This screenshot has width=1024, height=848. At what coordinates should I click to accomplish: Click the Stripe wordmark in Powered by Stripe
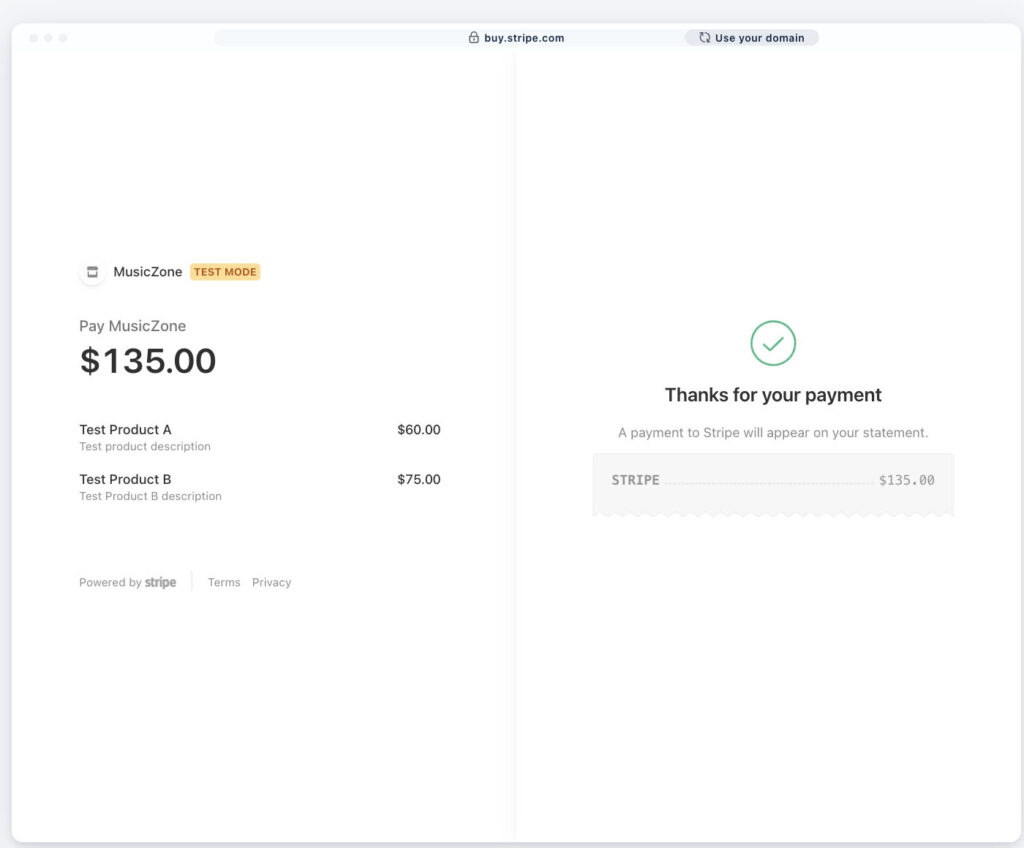click(x=161, y=582)
